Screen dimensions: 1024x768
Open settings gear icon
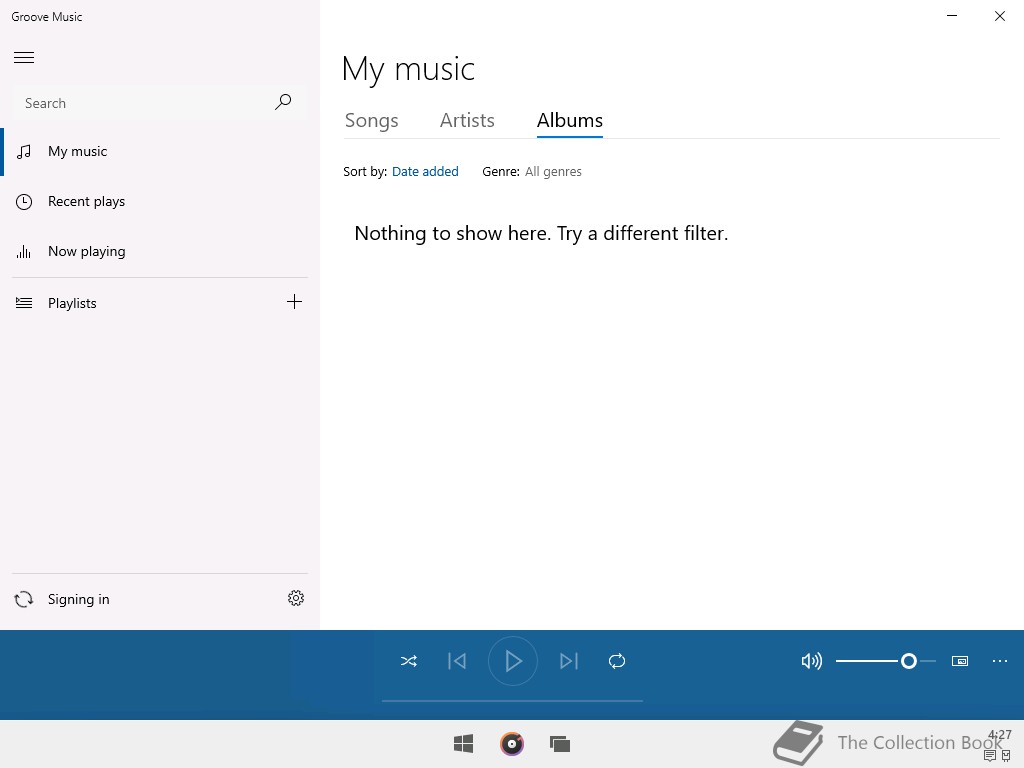click(296, 598)
